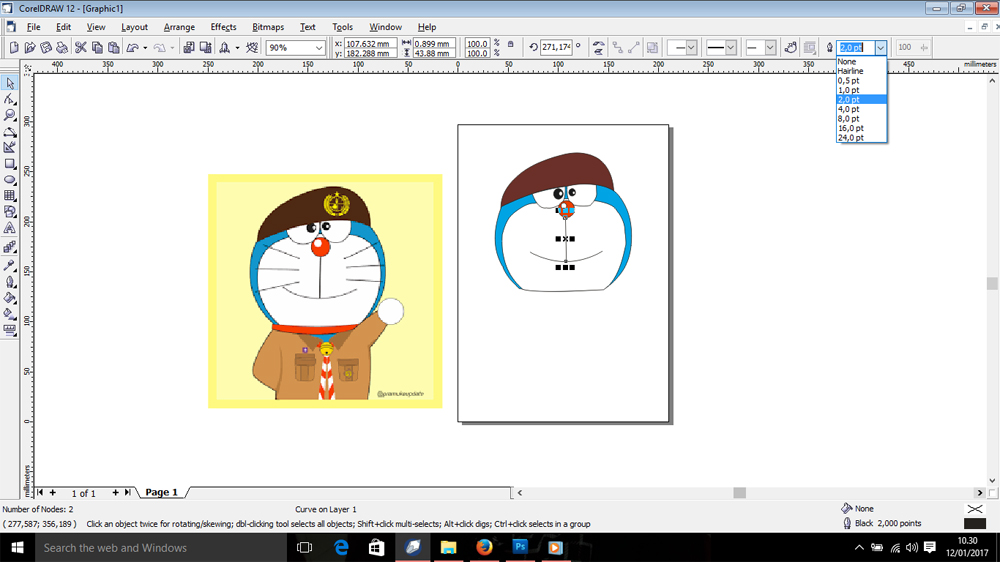Screen dimensions: 1000x562
Task: Select the Ellipse tool
Action: pos(10,180)
